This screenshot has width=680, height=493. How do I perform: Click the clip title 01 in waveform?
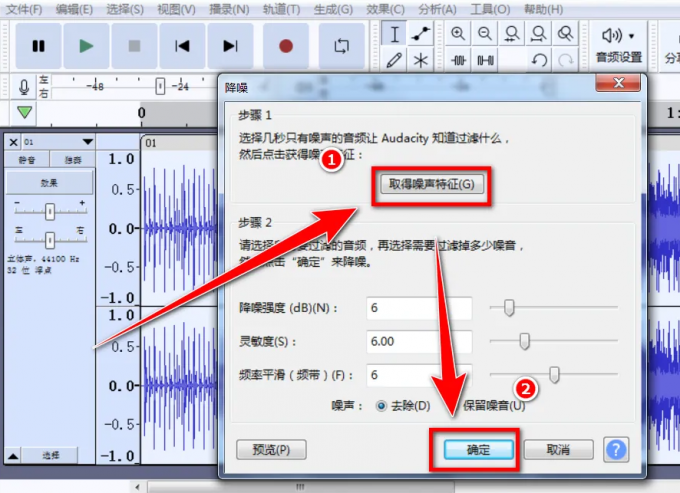click(x=151, y=143)
